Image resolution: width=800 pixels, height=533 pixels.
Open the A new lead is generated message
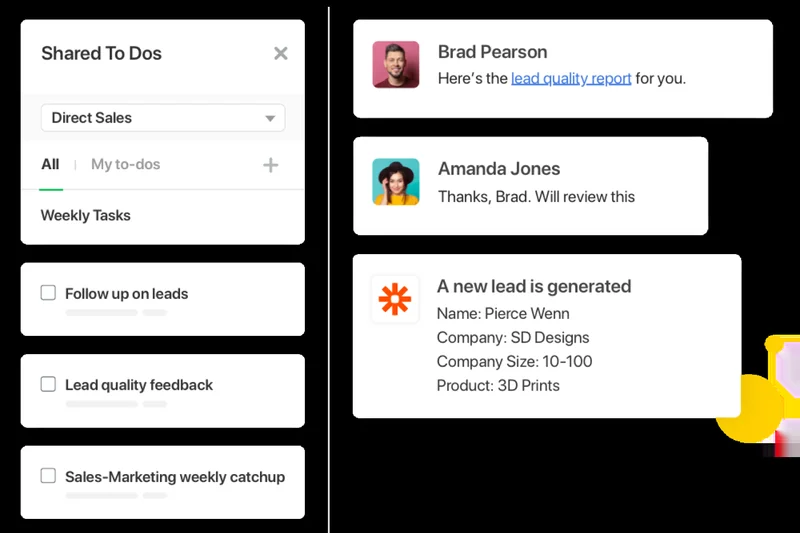pos(533,286)
